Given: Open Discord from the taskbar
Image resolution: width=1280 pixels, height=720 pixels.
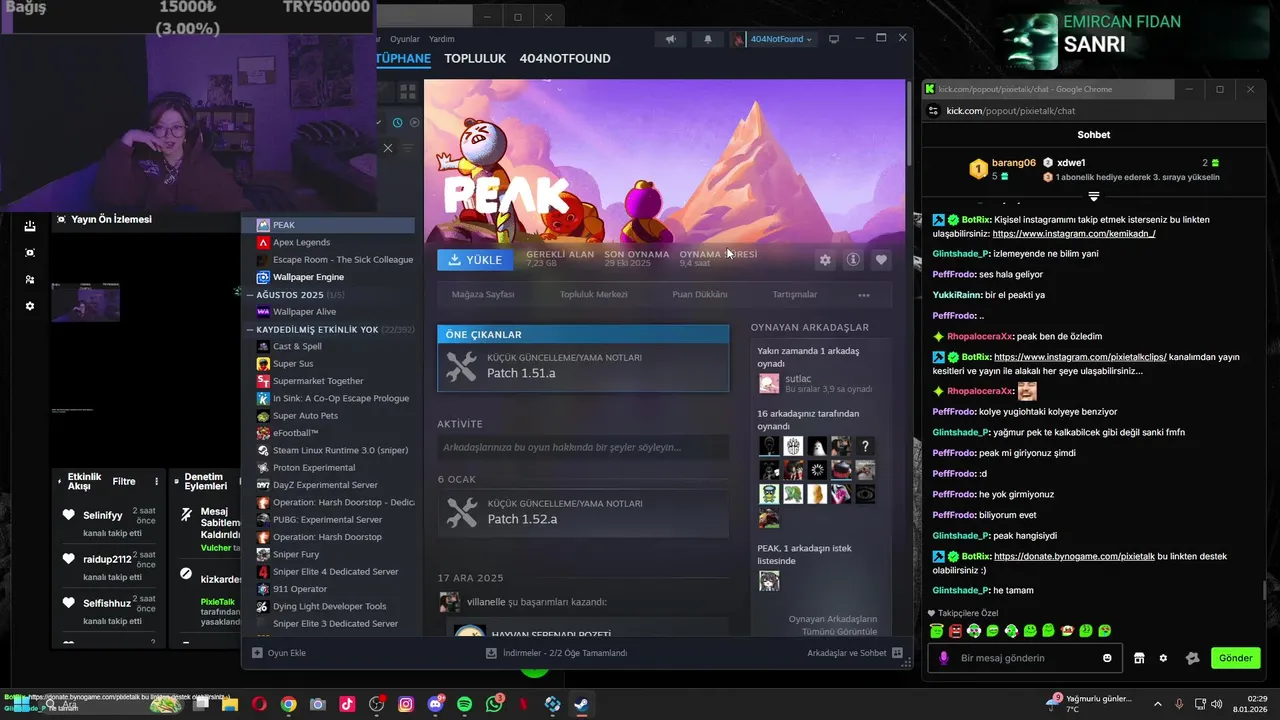Looking at the screenshot, I should 436,704.
